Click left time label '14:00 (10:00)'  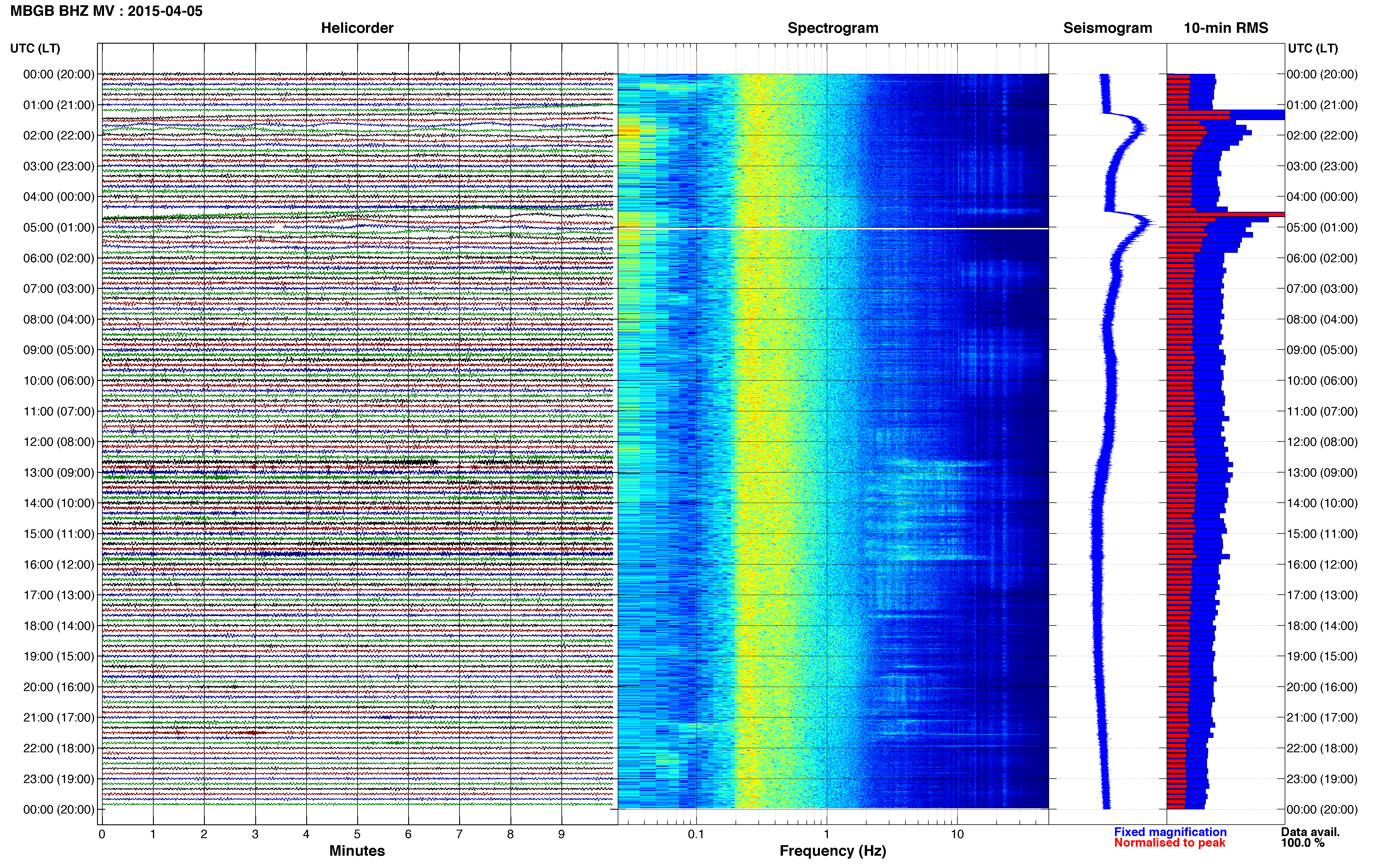59,504
